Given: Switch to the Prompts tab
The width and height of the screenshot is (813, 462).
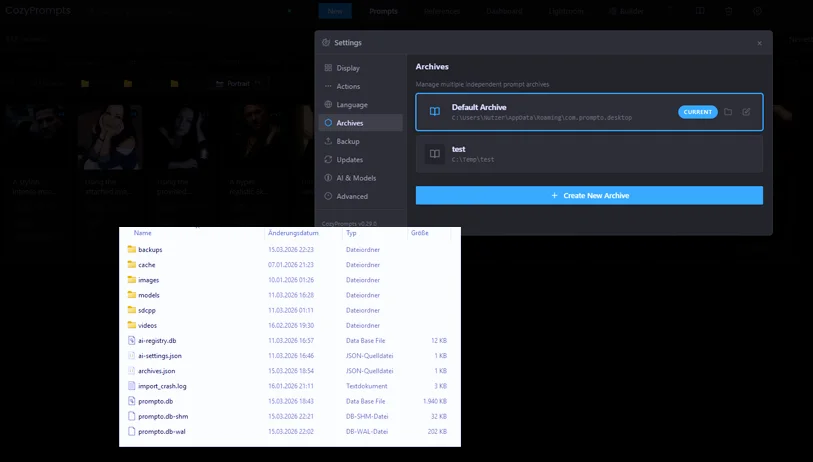Looking at the screenshot, I should pos(383,11).
